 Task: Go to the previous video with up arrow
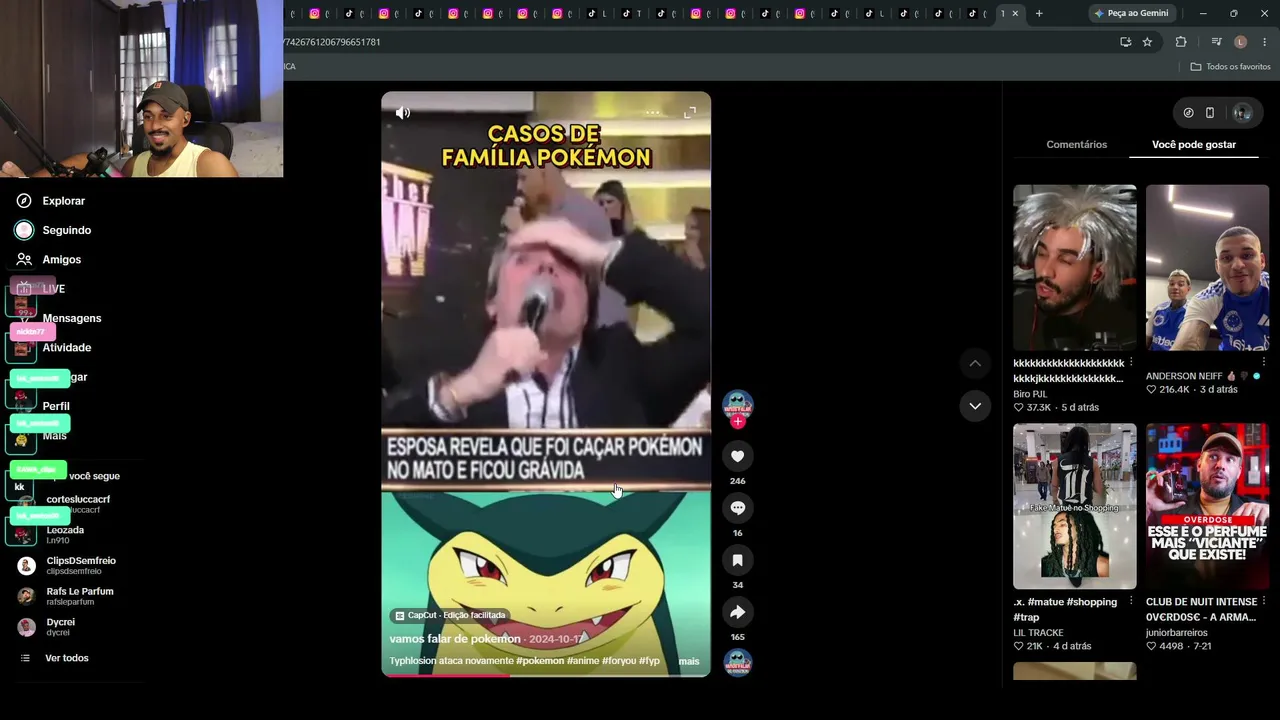tap(975, 363)
